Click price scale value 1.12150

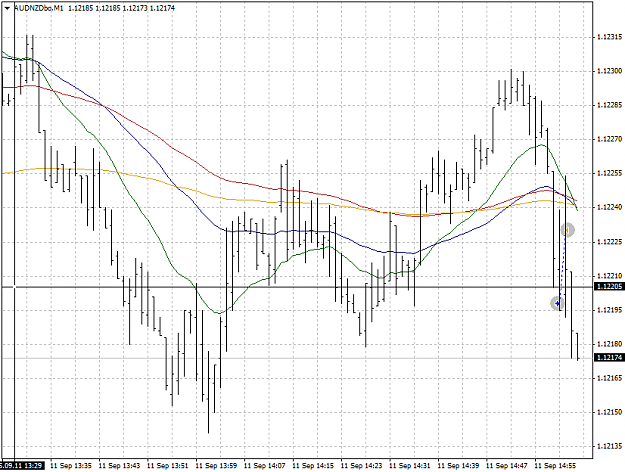(x=609, y=412)
